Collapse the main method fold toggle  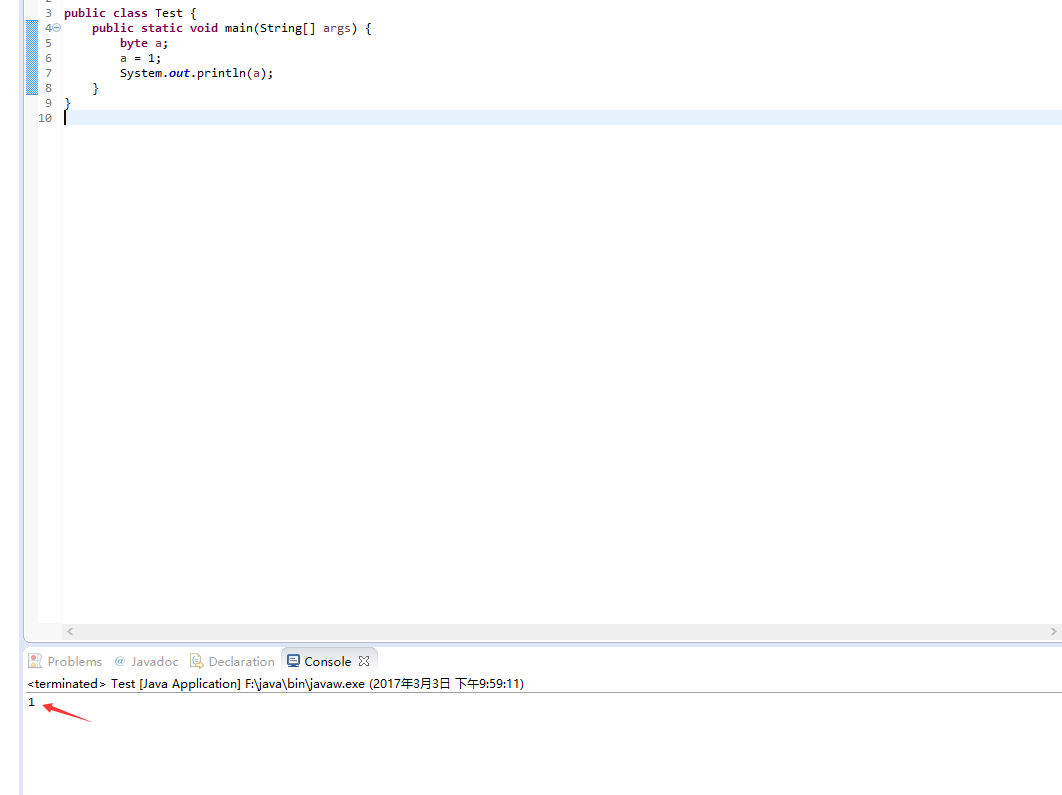[x=57, y=28]
